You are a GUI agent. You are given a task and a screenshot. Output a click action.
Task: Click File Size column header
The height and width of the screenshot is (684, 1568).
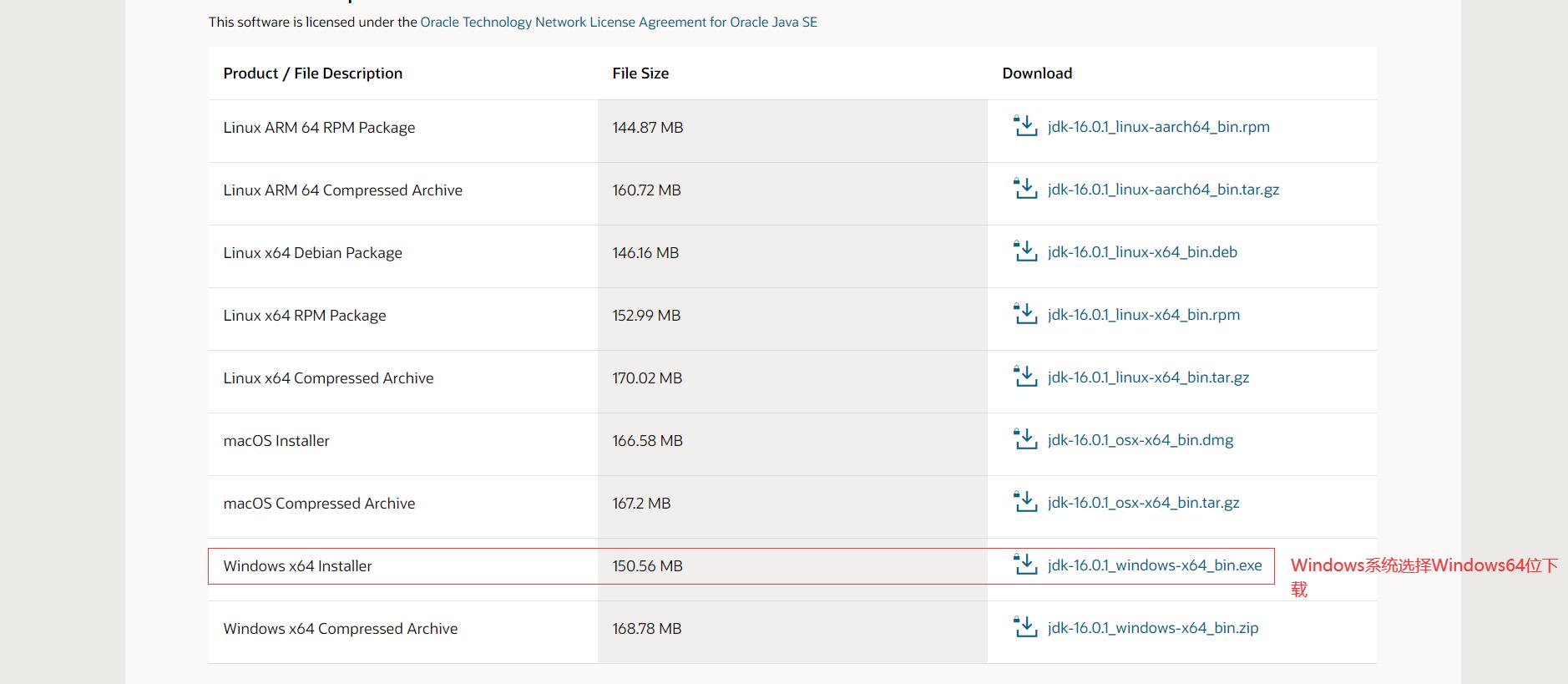(640, 73)
